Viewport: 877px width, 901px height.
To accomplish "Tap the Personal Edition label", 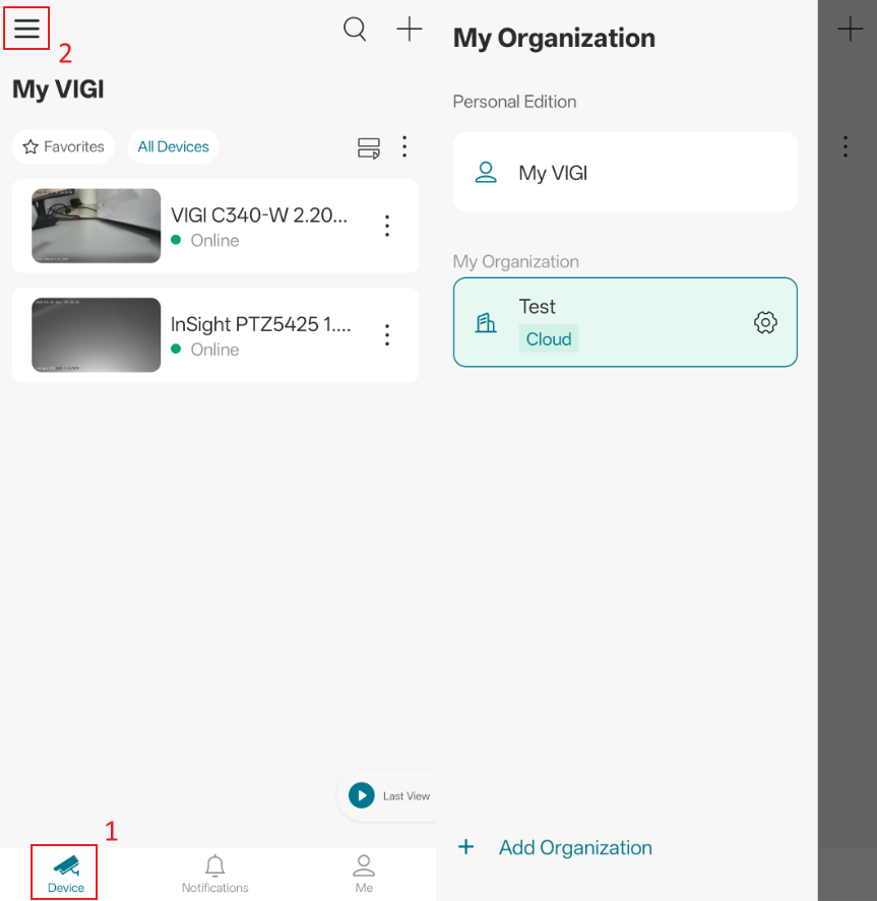I will (514, 102).
